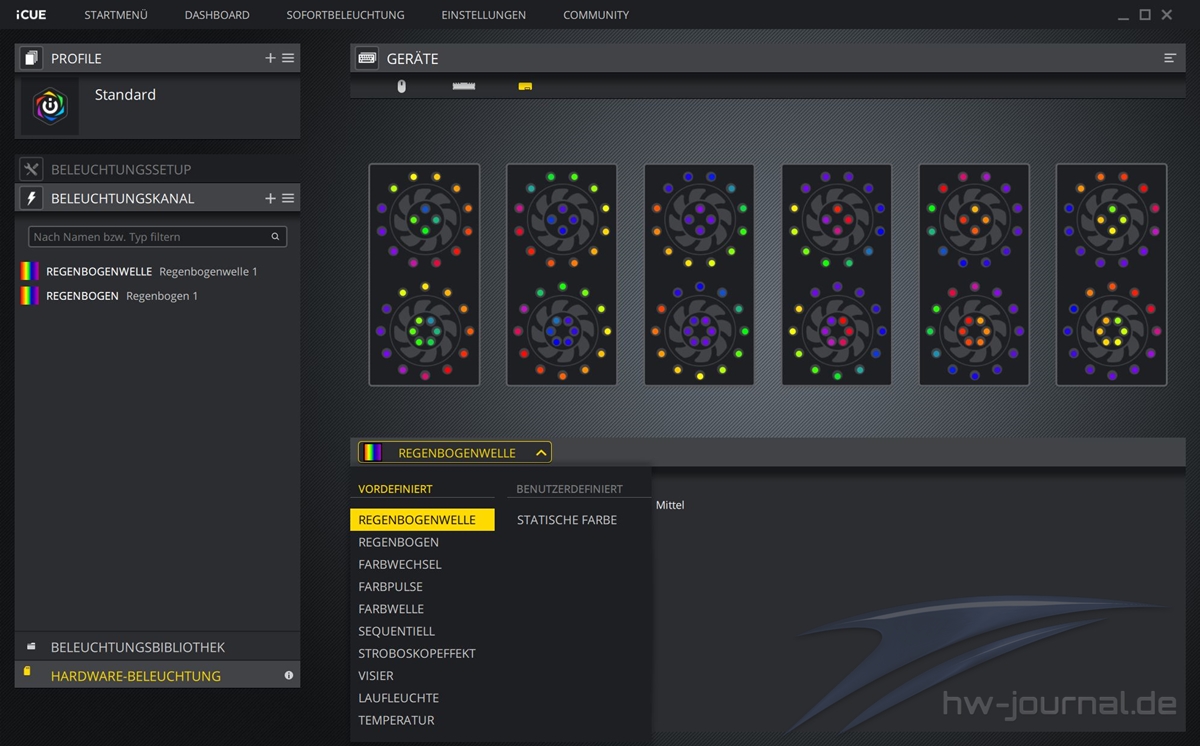Select the sixth fan panel from left
Screen dimensions: 1200x746
(1112, 275)
